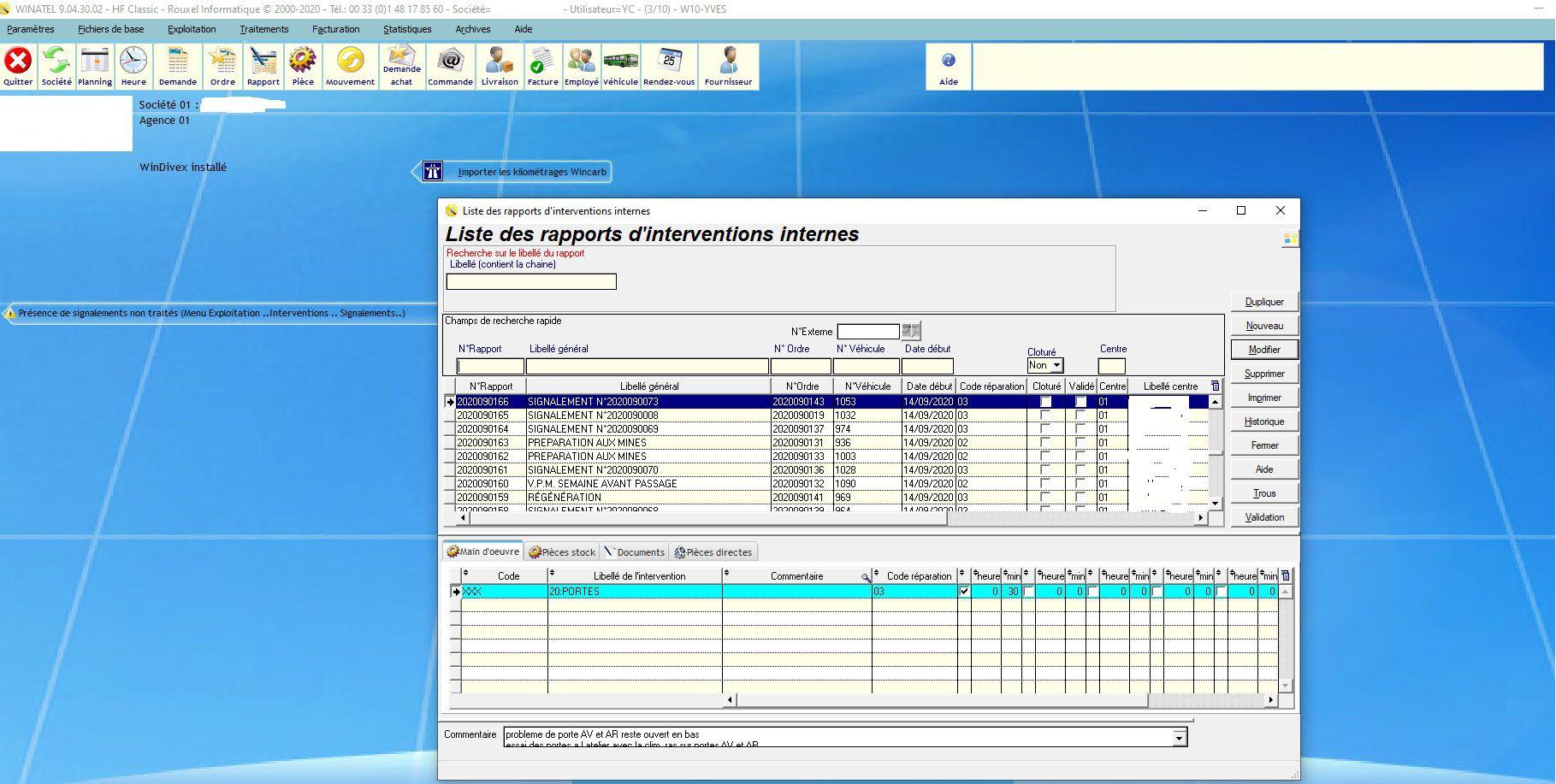This screenshot has width=1556, height=784.
Task: Click the Supprimer button
Action: (x=1264, y=374)
